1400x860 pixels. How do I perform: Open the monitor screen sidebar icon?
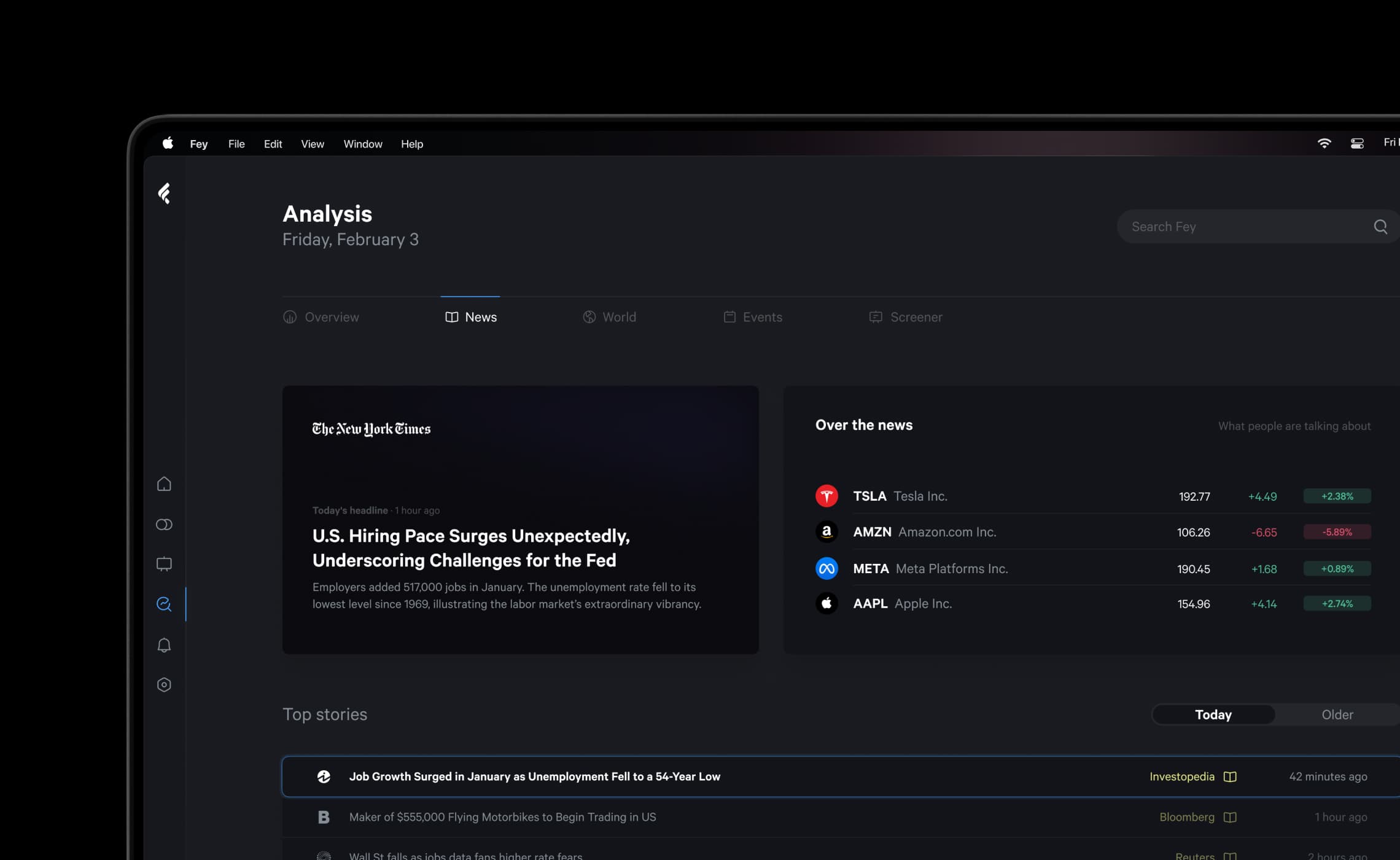(164, 564)
